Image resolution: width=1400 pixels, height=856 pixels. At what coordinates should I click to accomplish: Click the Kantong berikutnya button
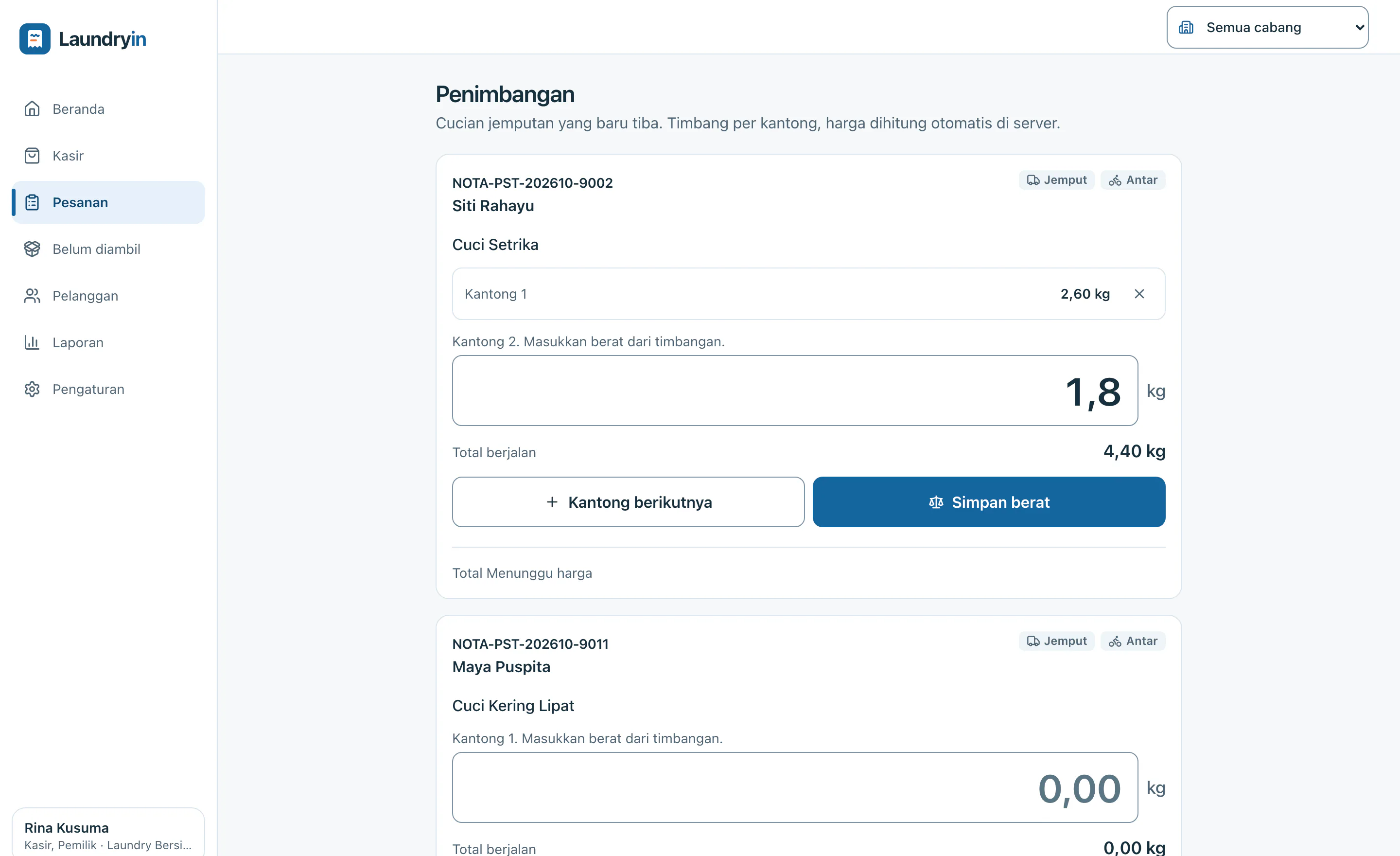[x=628, y=502]
